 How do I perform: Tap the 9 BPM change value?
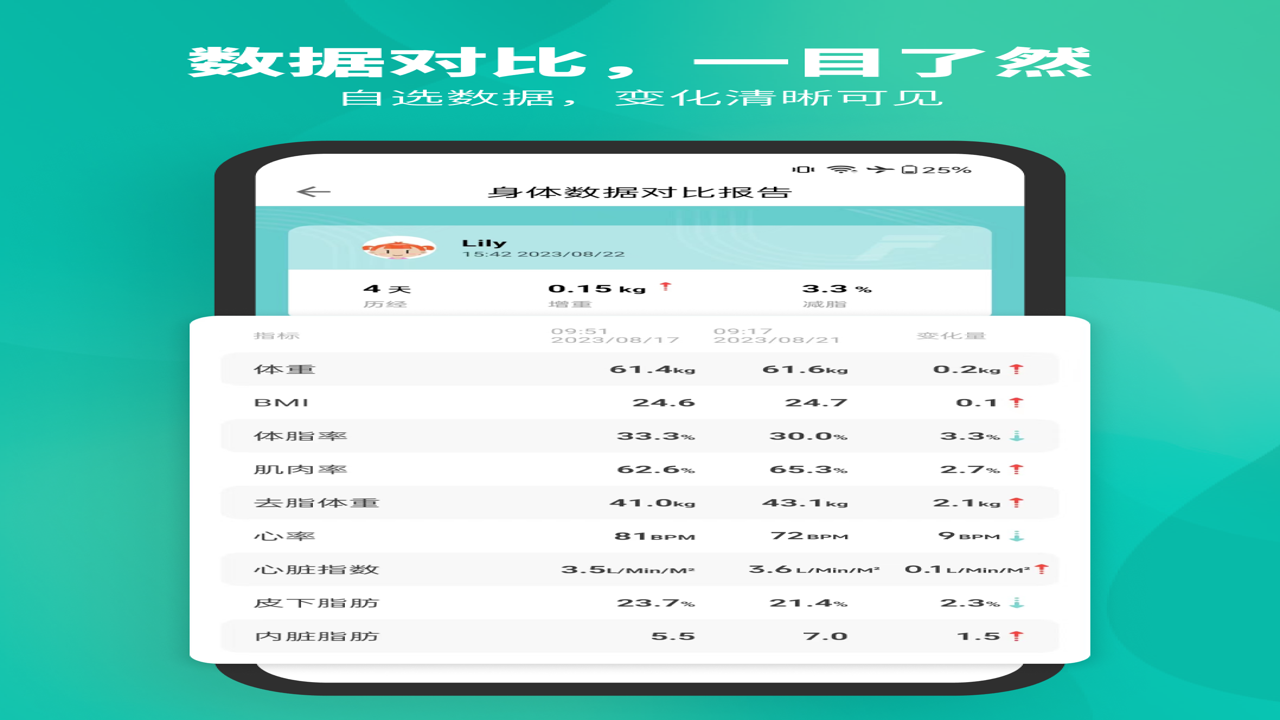pyautogui.click(x=969, y=536)
